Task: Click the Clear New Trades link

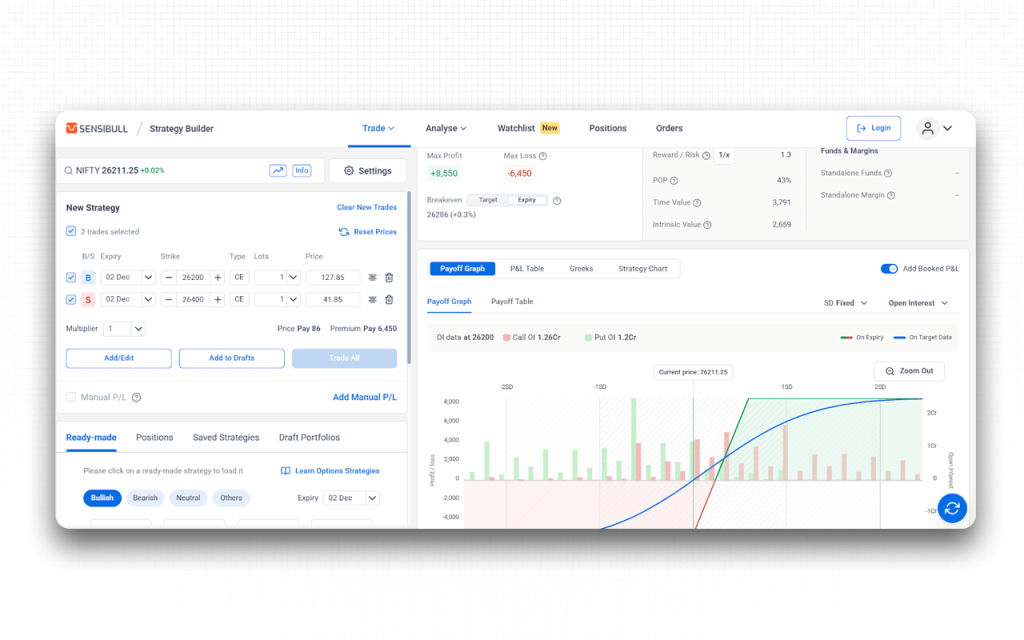Action: 366,207
